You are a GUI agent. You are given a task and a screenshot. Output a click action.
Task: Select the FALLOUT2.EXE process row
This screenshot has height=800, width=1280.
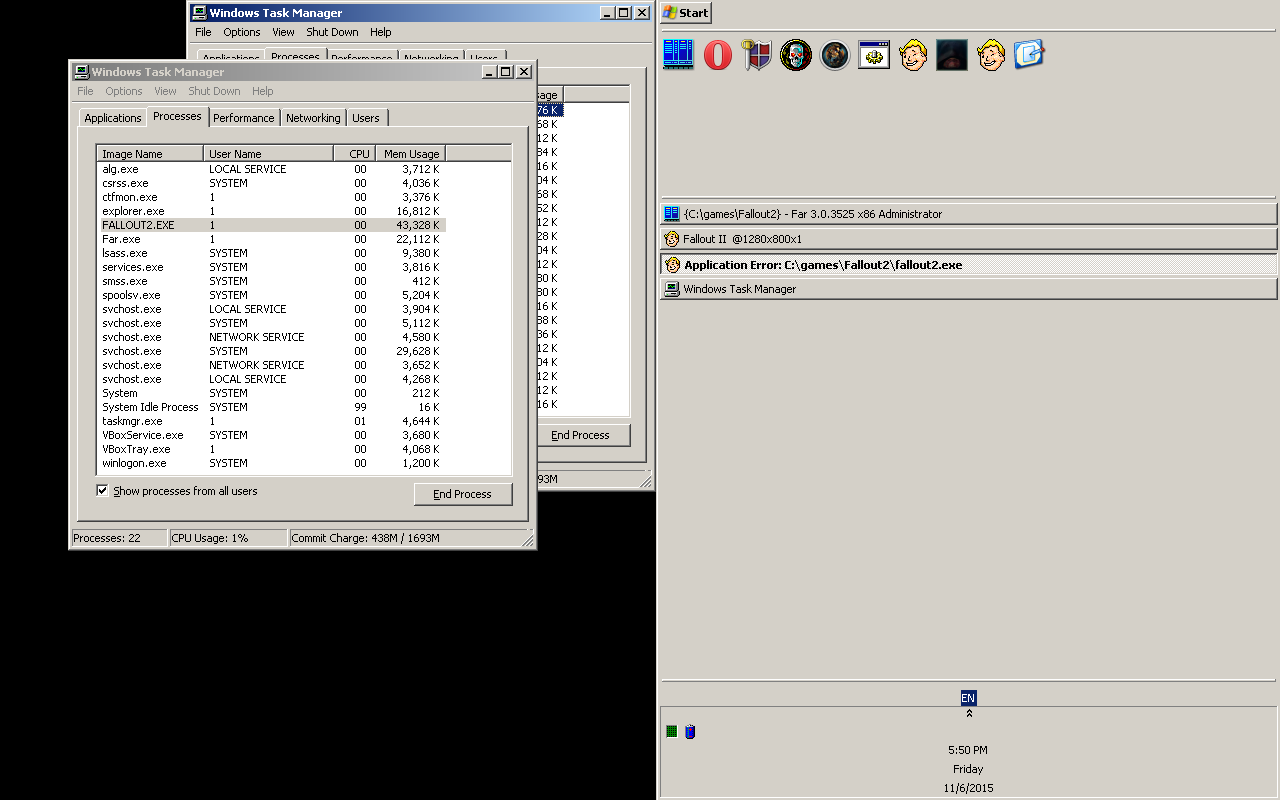tap(271, 225)
